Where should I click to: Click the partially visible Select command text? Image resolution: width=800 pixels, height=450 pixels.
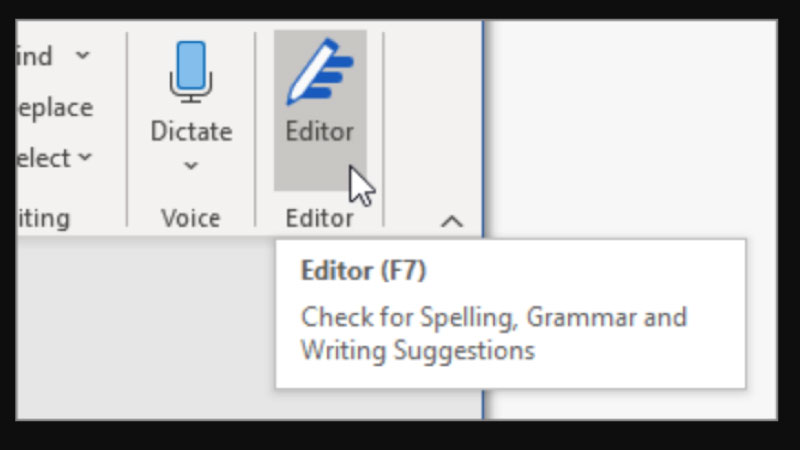coord(43,158)
